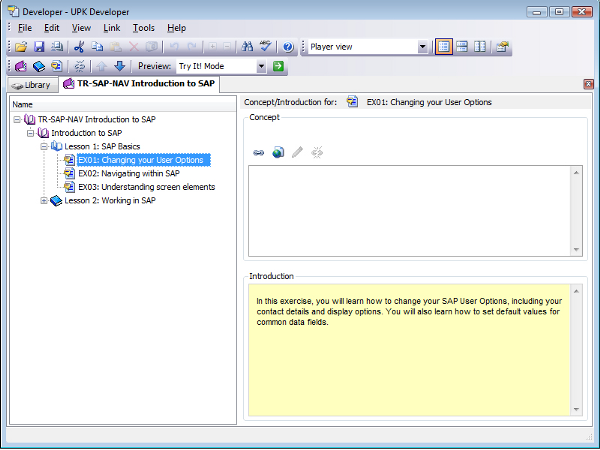Open the Player view dropdown
This screenshot has width=600, height=450.
pos(422,47)
